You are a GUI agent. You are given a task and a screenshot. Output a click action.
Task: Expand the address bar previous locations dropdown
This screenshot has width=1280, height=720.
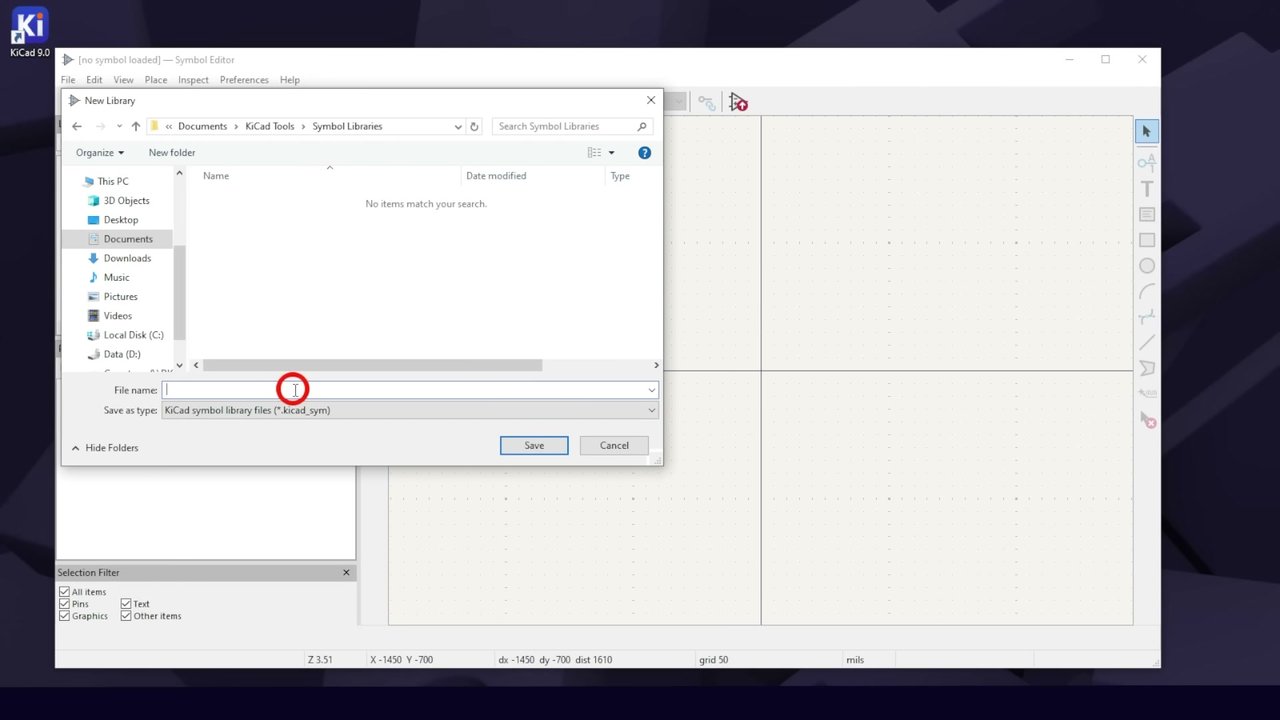pos(458,126)
